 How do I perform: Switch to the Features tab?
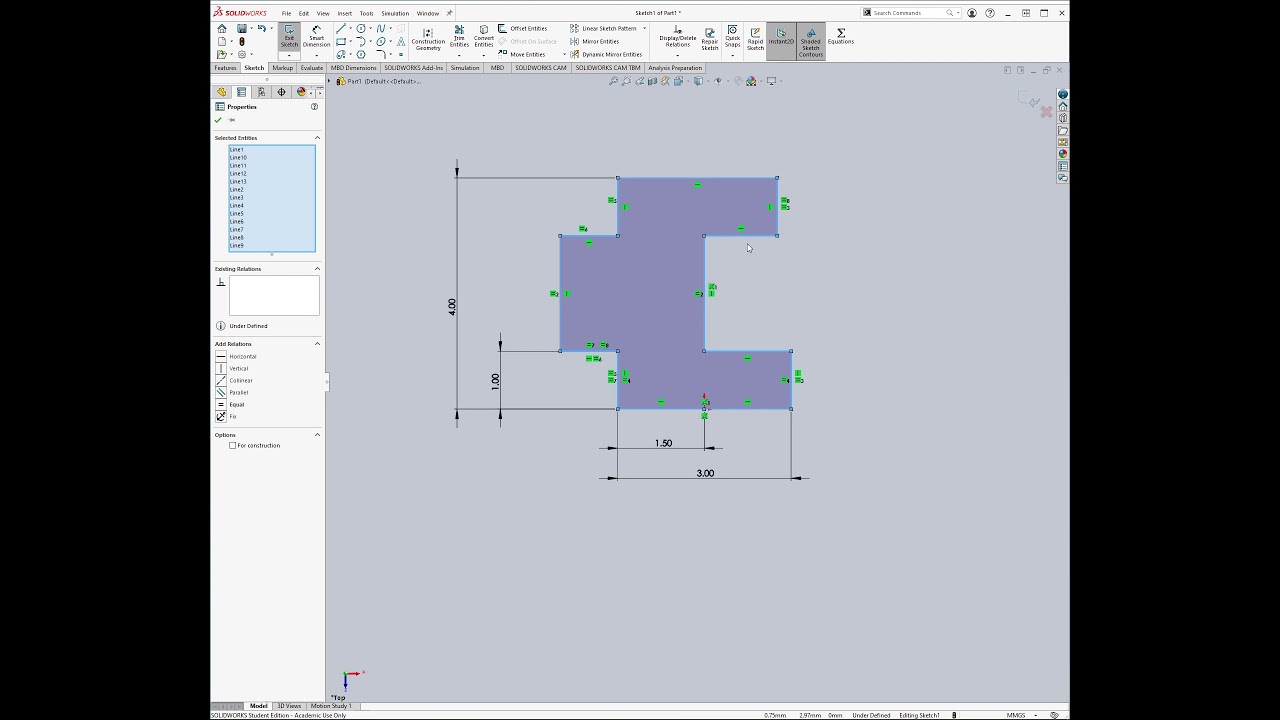[225, 68]
